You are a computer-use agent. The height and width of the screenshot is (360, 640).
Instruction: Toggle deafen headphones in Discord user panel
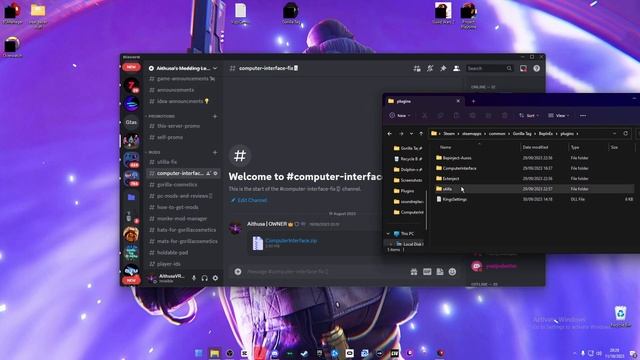pos(204,278)
